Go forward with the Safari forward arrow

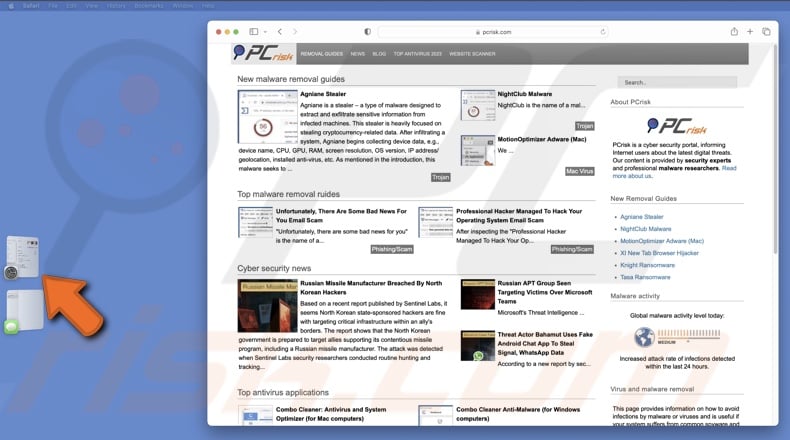295,31
